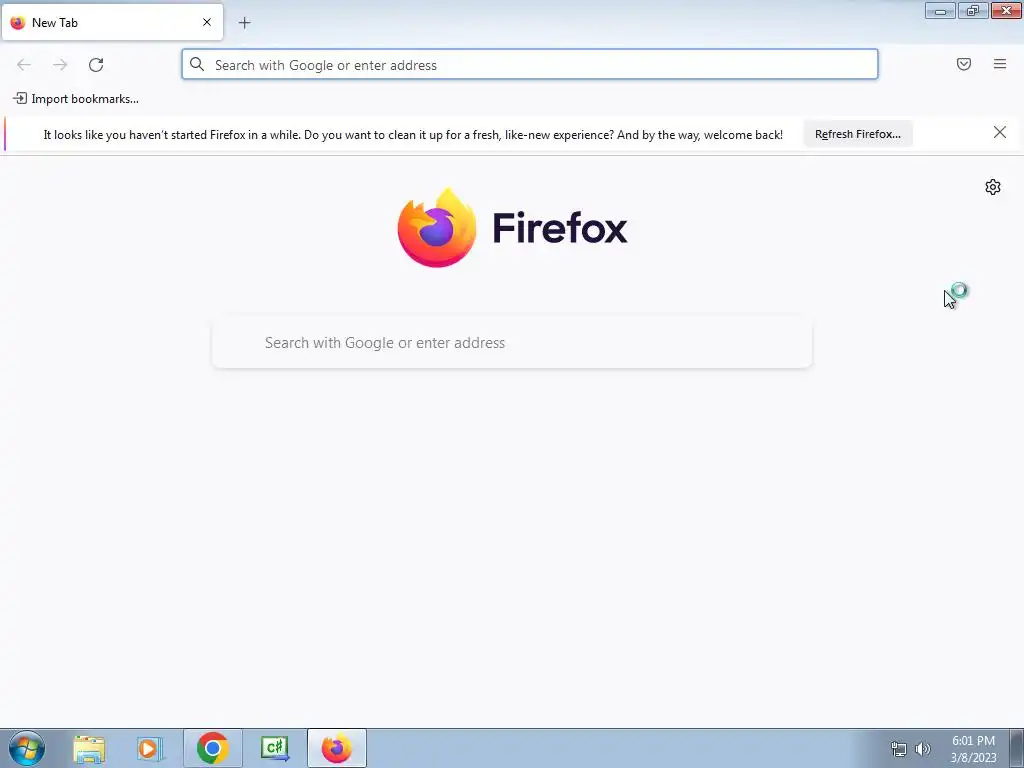The image size is (1024, 768).
Task: Select the New Tab tab
Action: (x=112, y=22)
